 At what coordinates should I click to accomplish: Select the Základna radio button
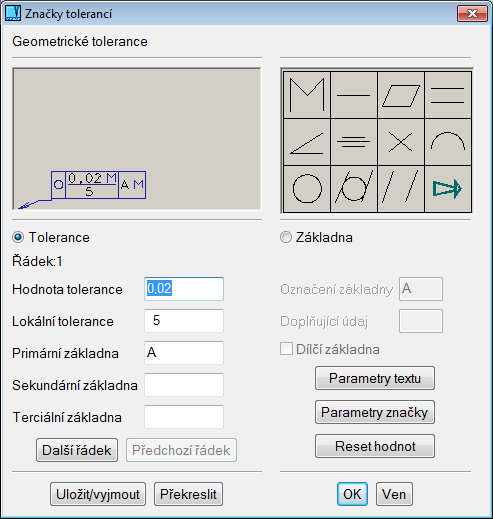coord(286,237)
